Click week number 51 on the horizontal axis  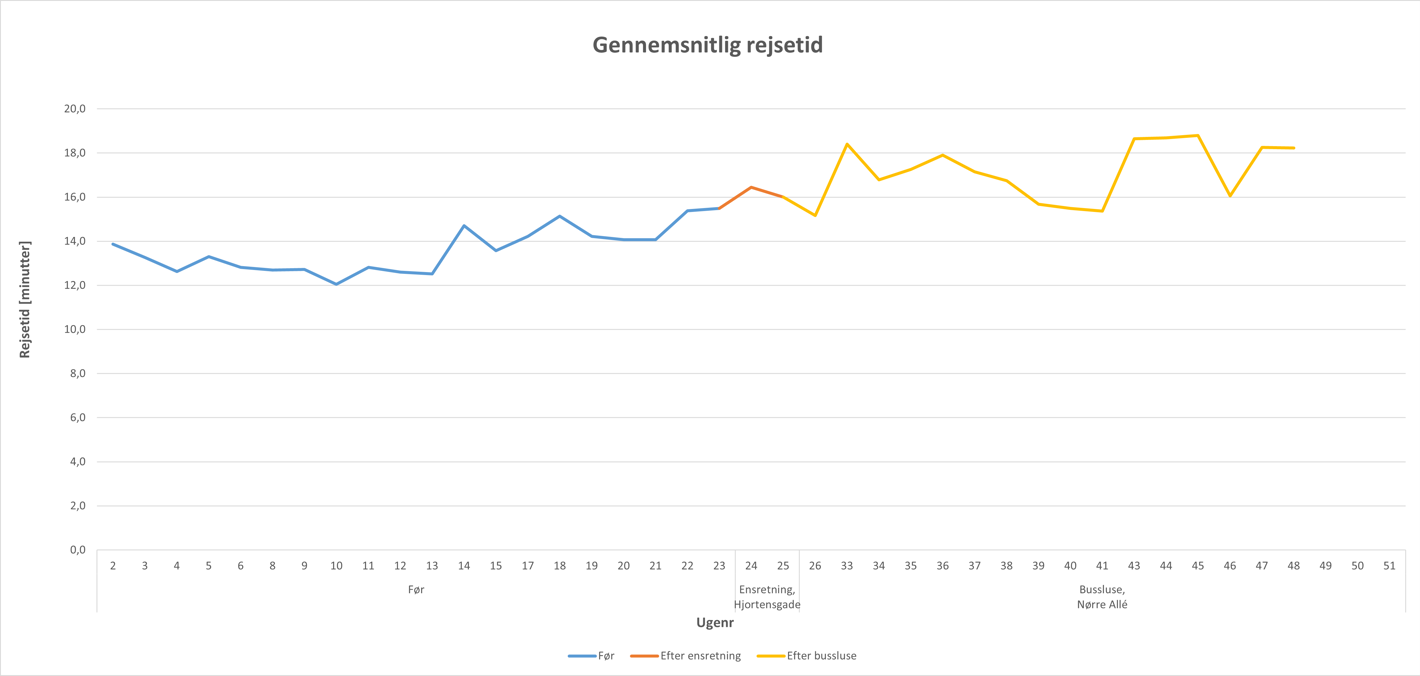pyautogui.click(x=1389, y=566)
